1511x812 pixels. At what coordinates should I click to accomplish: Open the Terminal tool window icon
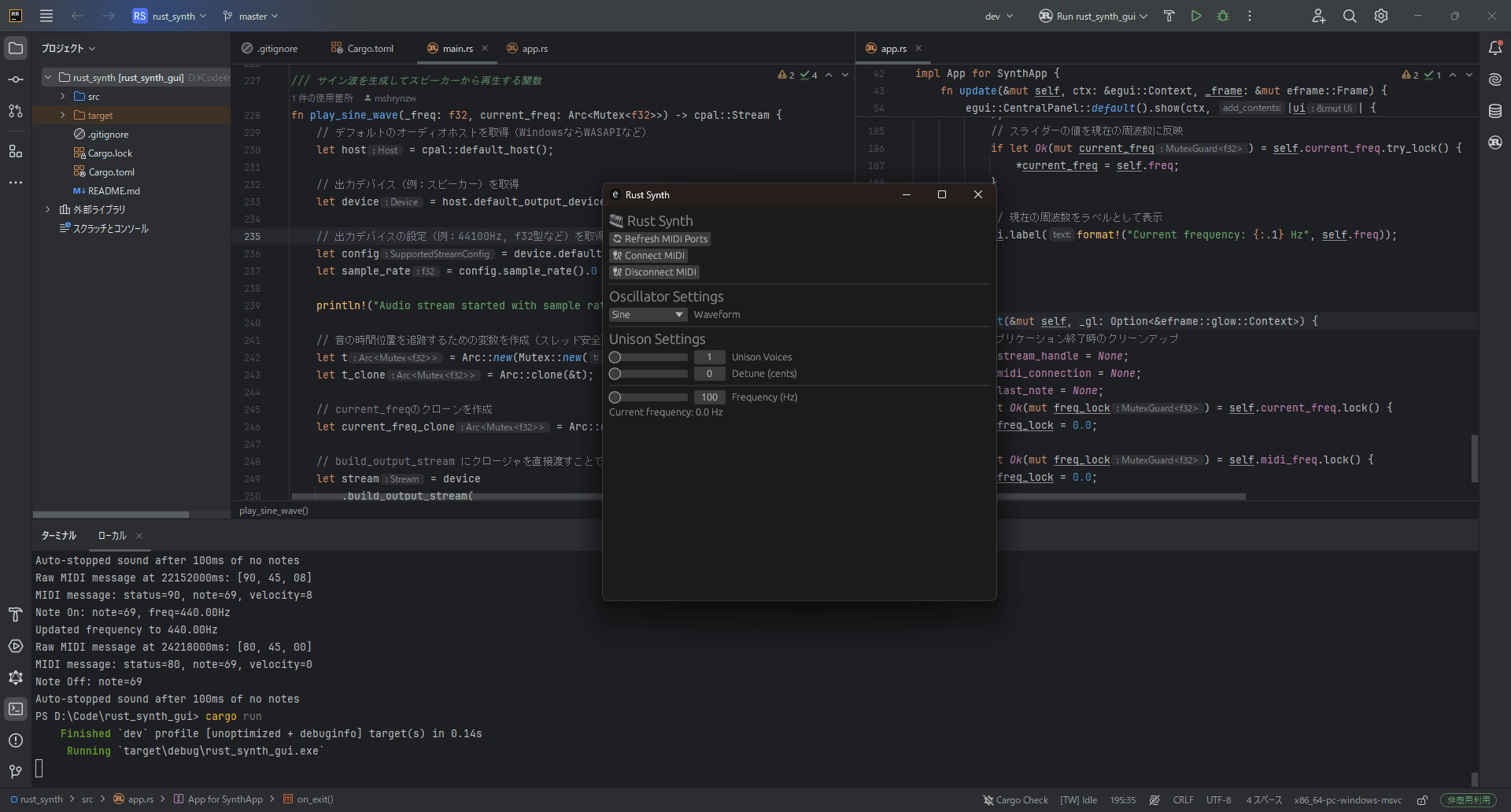[16, 709]
